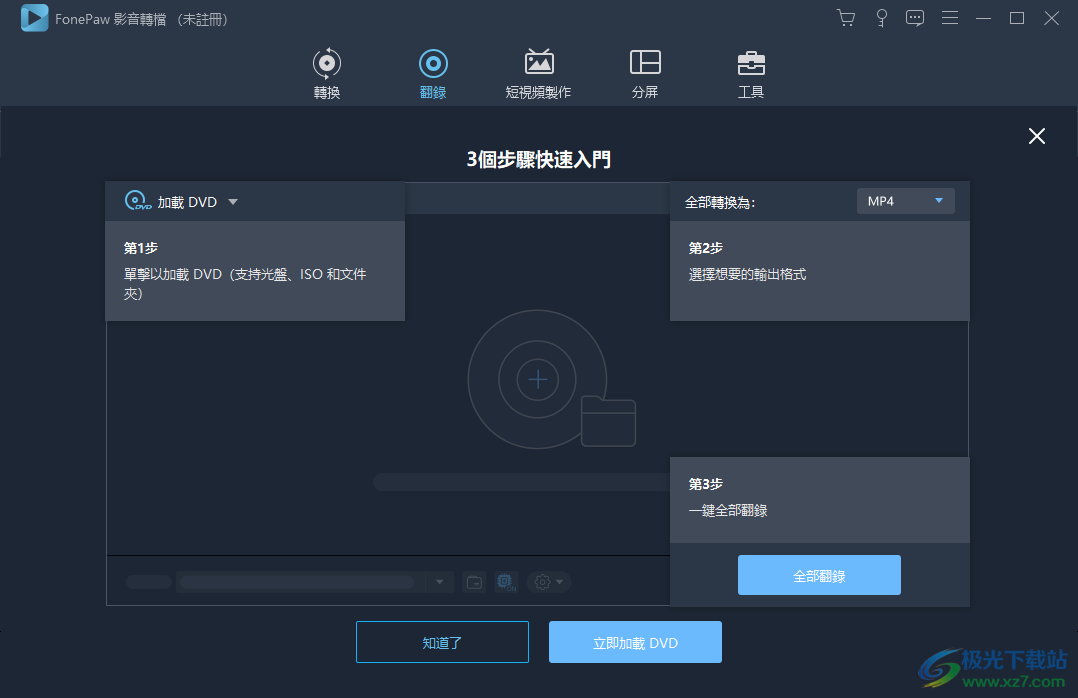Open the 短視頻製作 tab
Screen dimensions: 1078x698
pyautogui.click(x=538, y=73)
